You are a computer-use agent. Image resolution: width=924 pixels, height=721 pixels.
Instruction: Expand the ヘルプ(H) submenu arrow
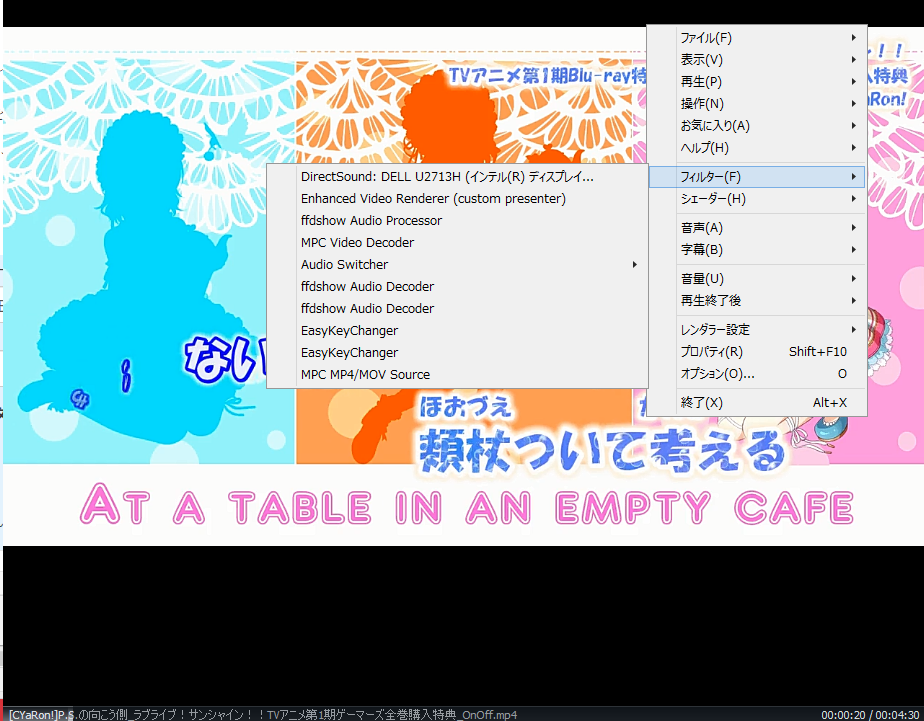pos(854,147)
